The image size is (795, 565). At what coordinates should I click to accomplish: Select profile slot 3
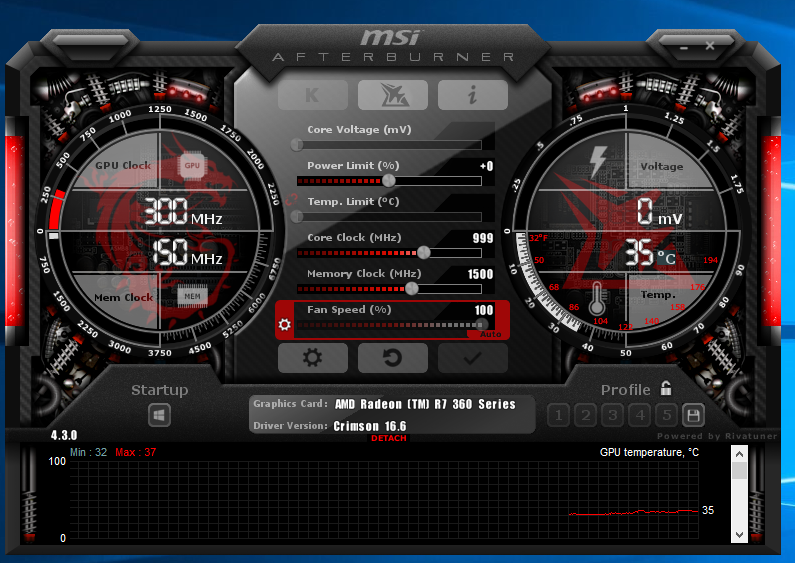(x=612, y=416)
